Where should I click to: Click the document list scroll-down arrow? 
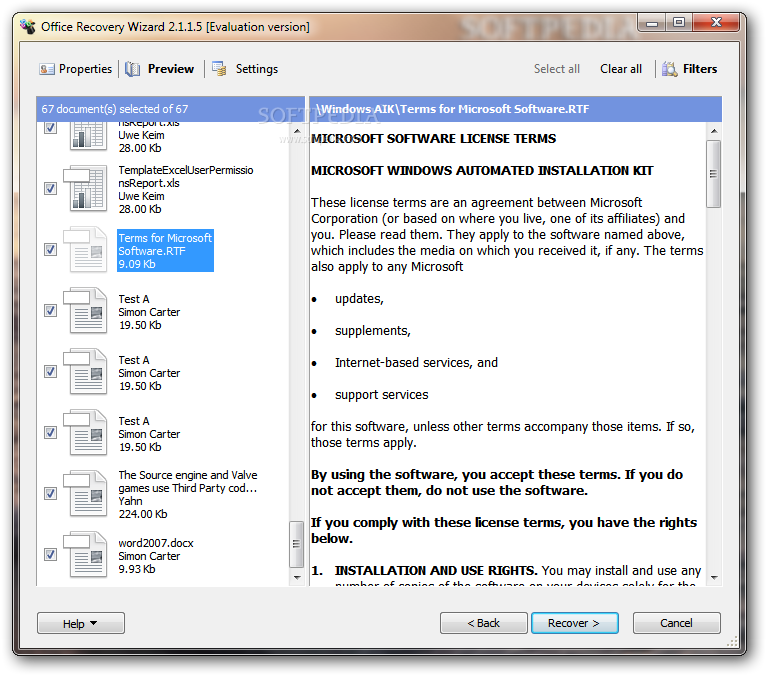point(297,578)
